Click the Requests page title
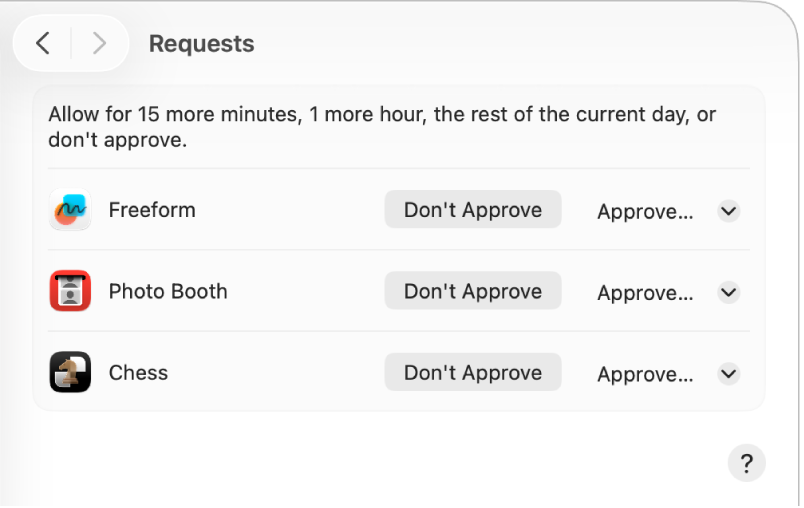This screenshot has width=804, height=508. tap(201, 44)
